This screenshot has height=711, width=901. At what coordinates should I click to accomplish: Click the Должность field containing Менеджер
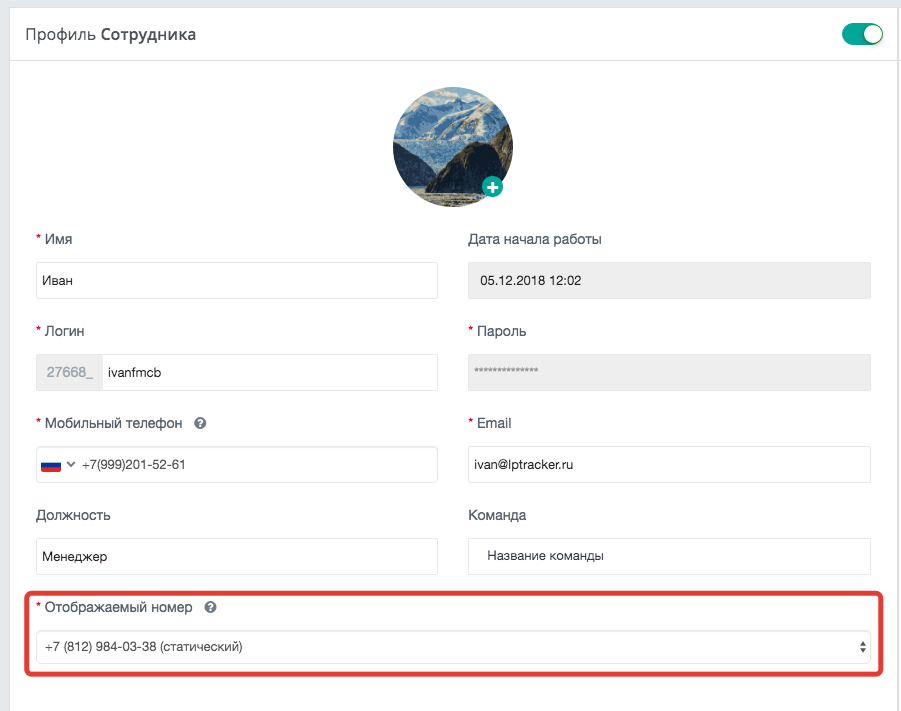pyautogui.click(x=237, y=556)
